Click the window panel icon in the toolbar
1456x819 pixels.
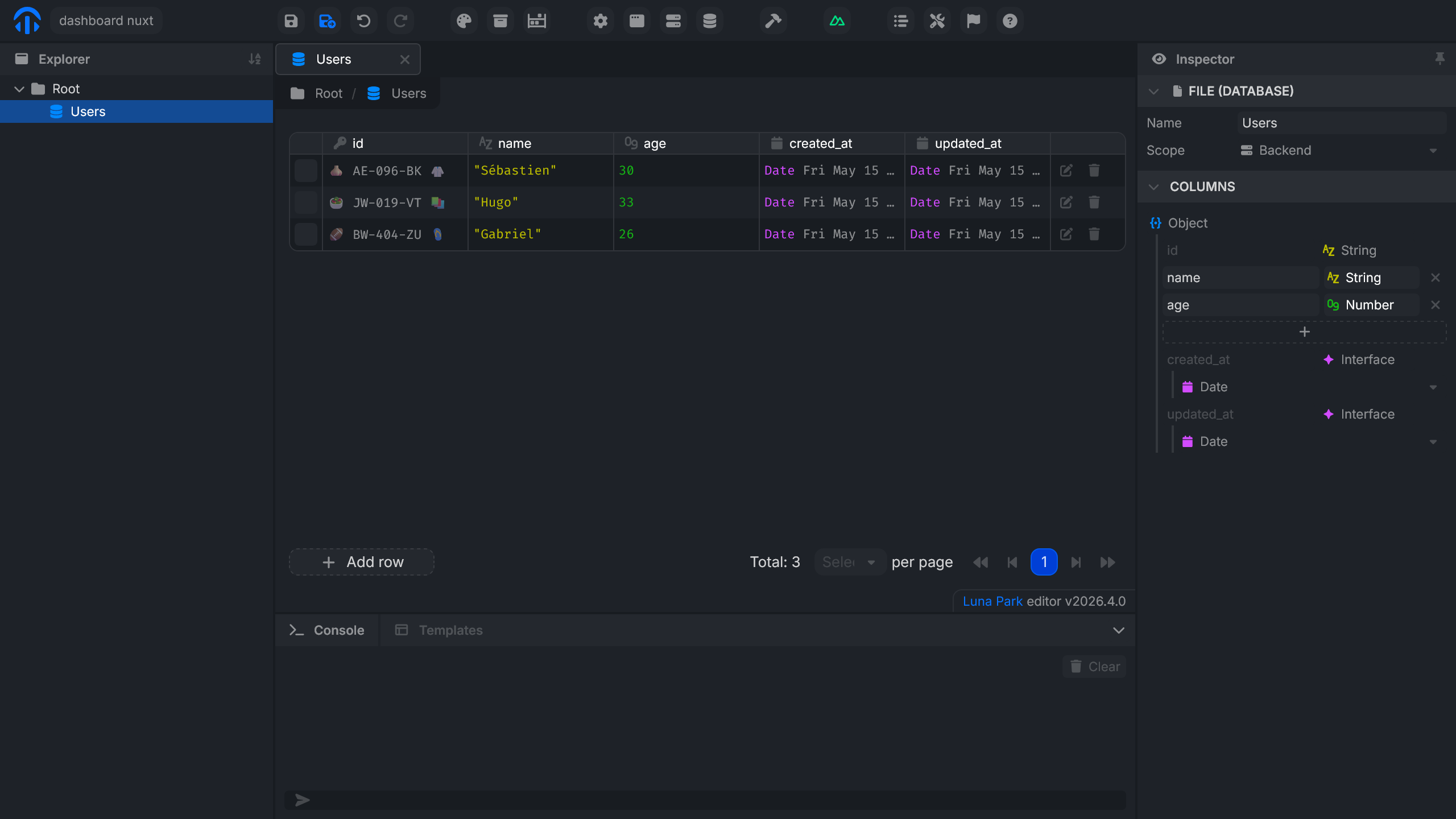[637, 21]
